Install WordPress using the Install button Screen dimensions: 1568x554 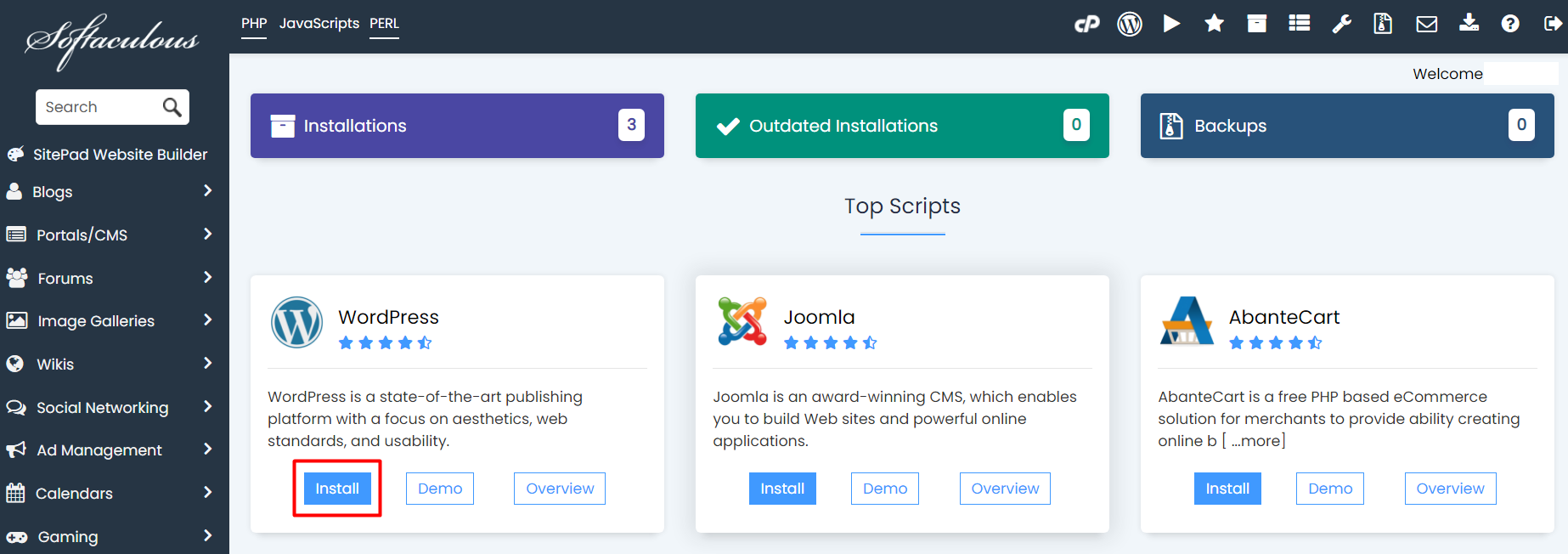click(x=337, y=489)
